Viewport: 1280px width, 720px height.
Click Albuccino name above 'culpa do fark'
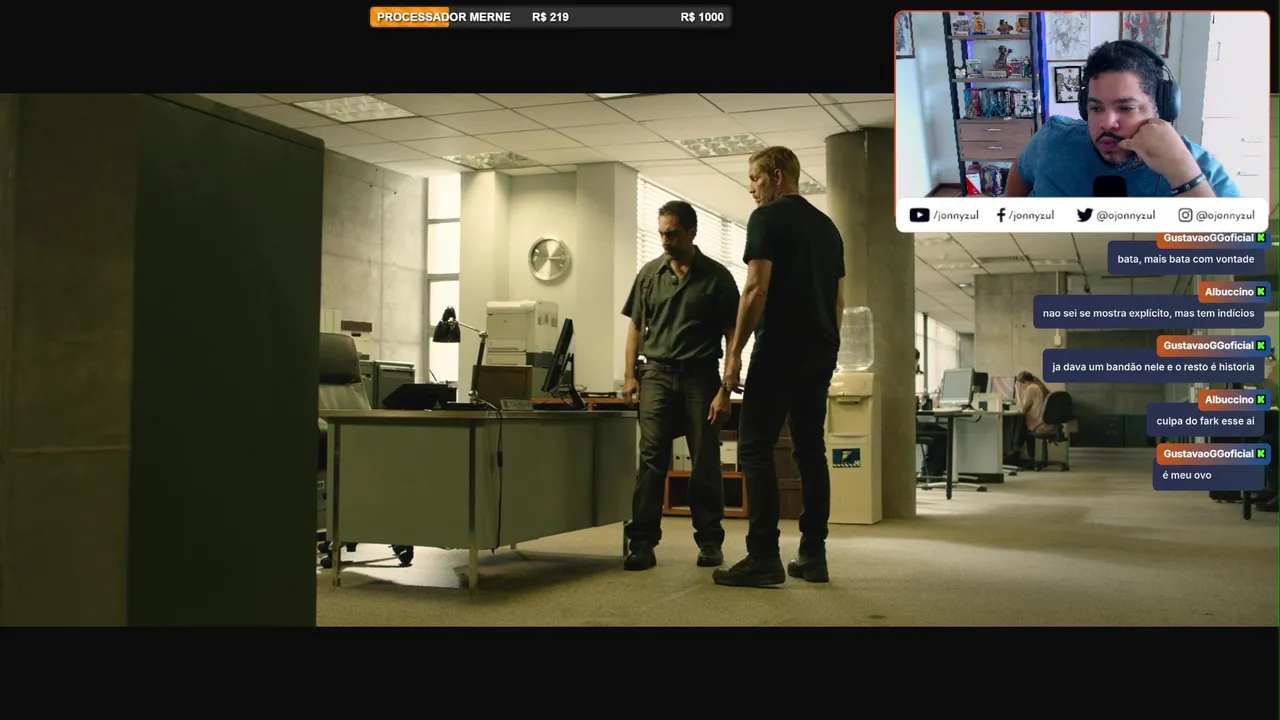1229,400
